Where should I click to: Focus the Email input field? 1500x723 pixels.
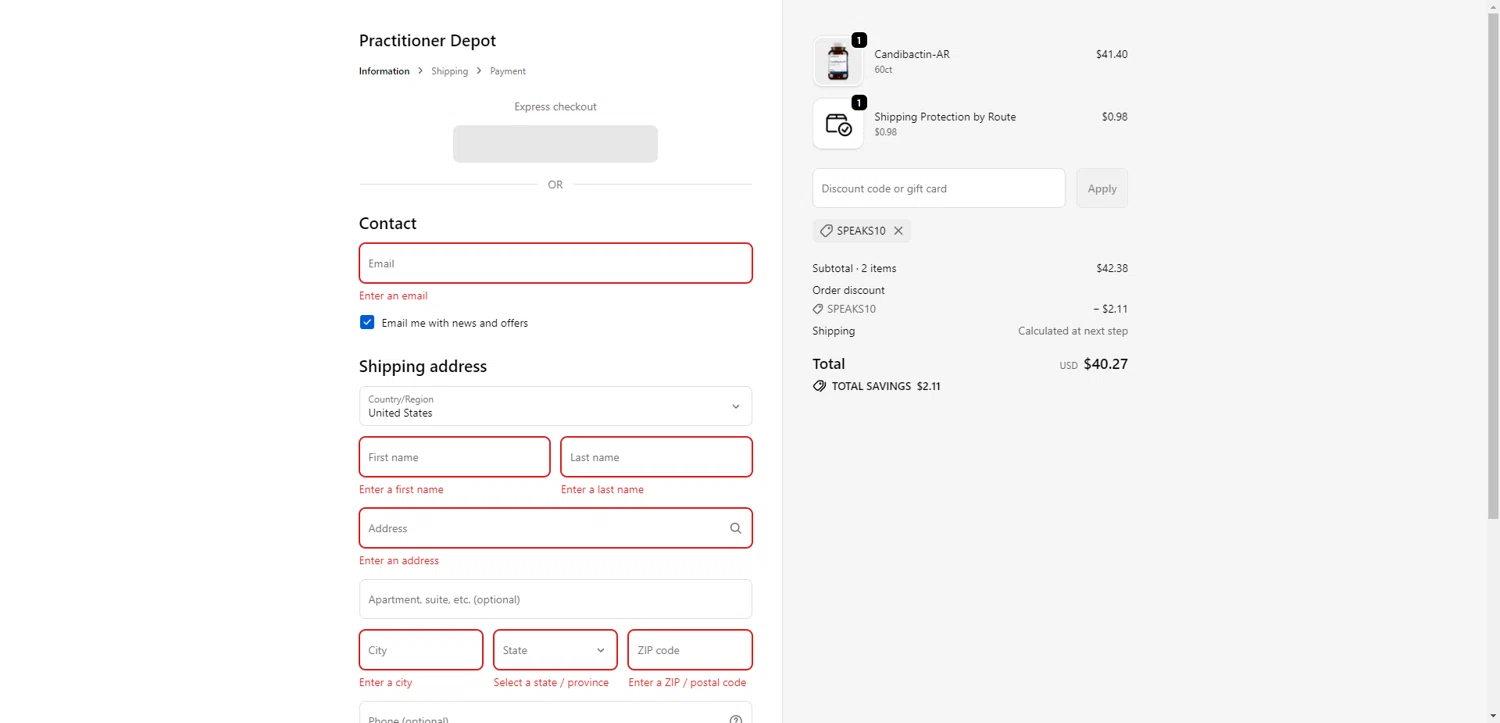(x=555, y=263)
